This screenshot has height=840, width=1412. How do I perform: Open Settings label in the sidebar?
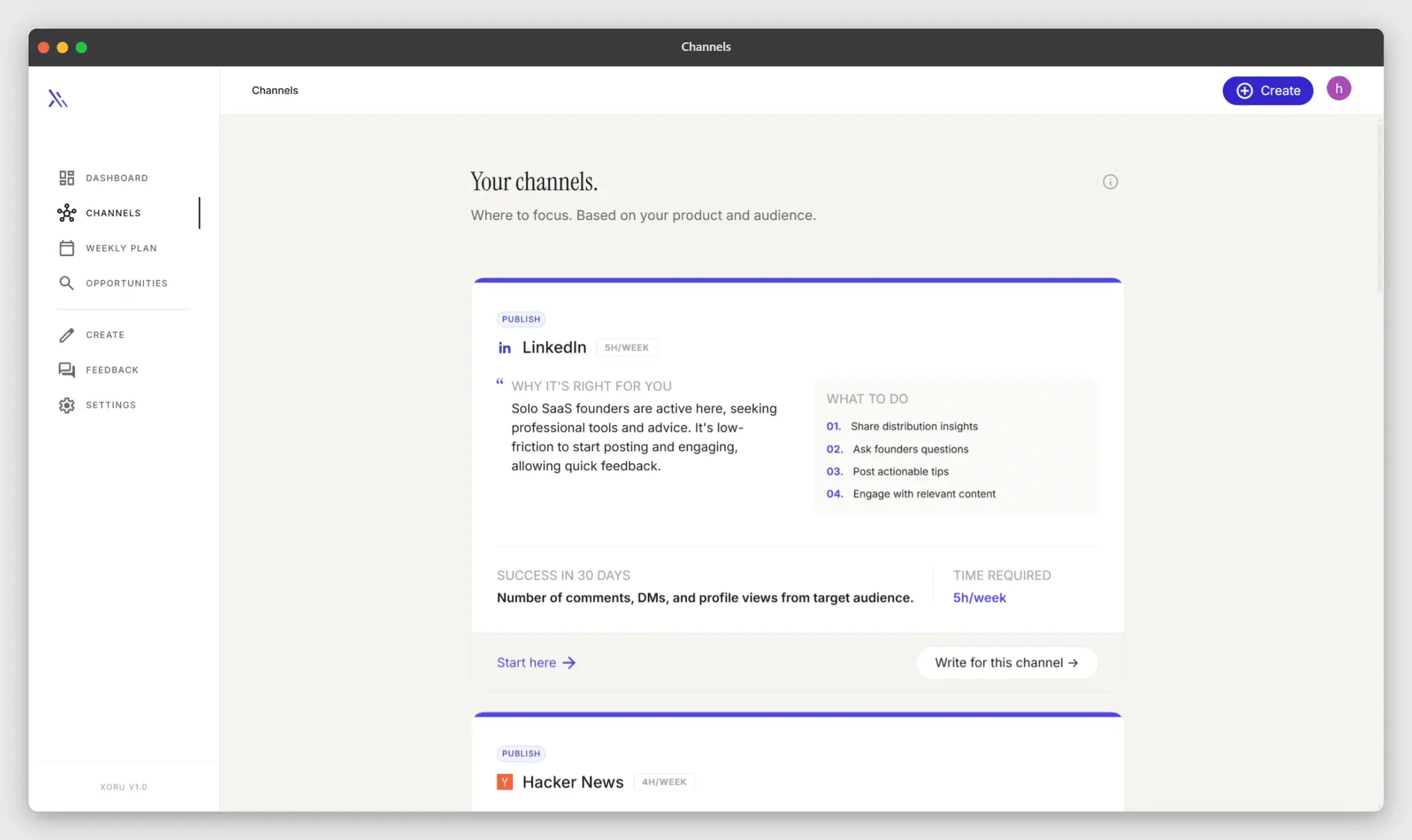[x=111, y=405]
